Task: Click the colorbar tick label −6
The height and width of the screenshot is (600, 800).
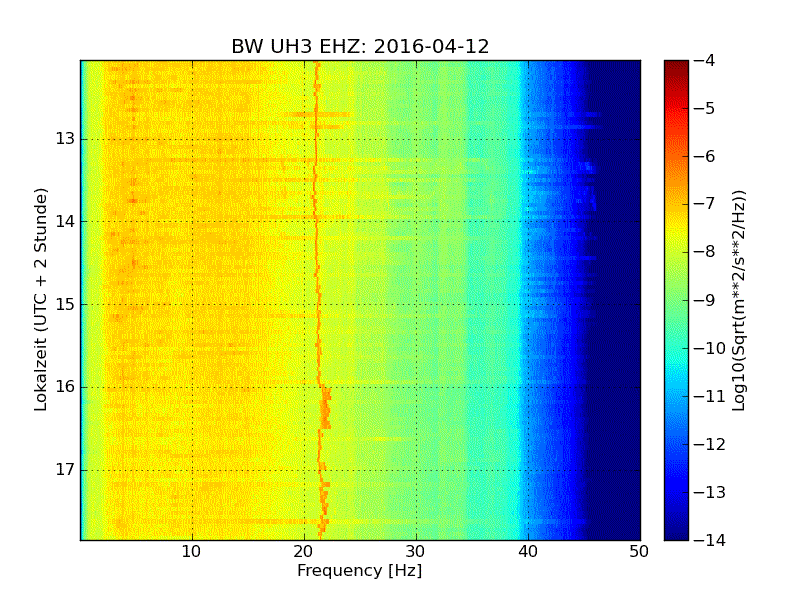Action: click(705, 156)
